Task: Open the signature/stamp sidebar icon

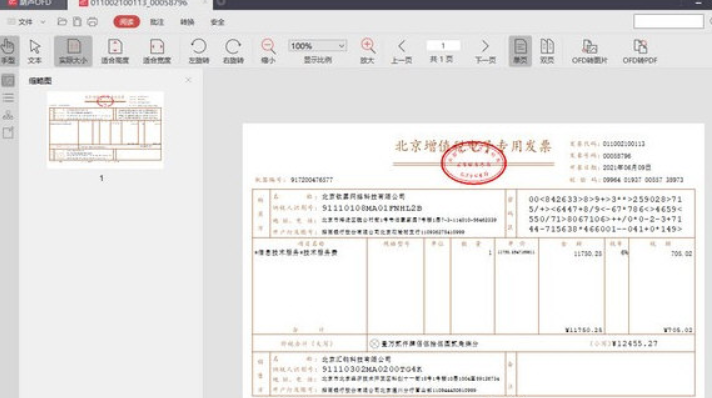Action: (x=8, y=115)
